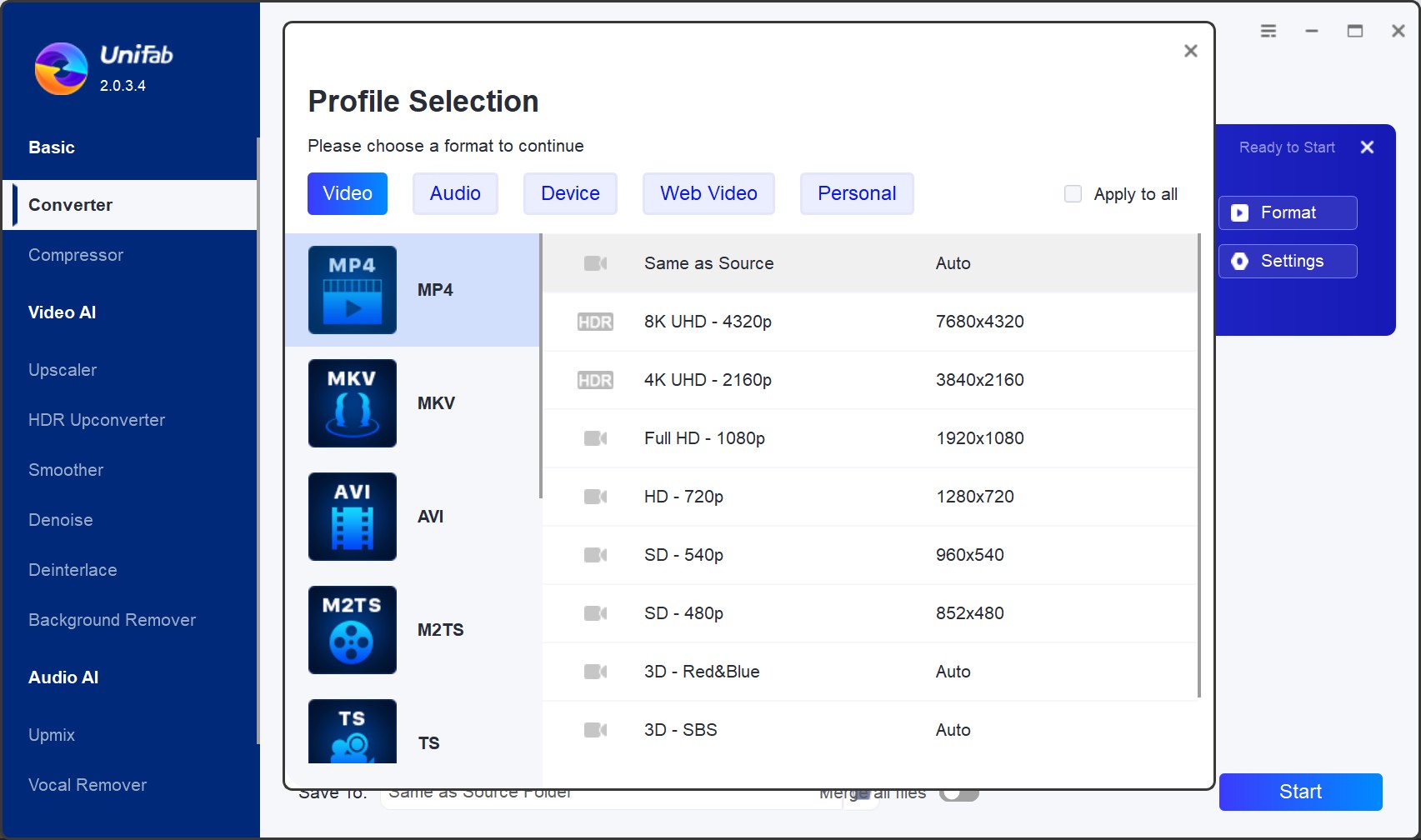Dismiss the Ready to Start card

point(1367,147)
